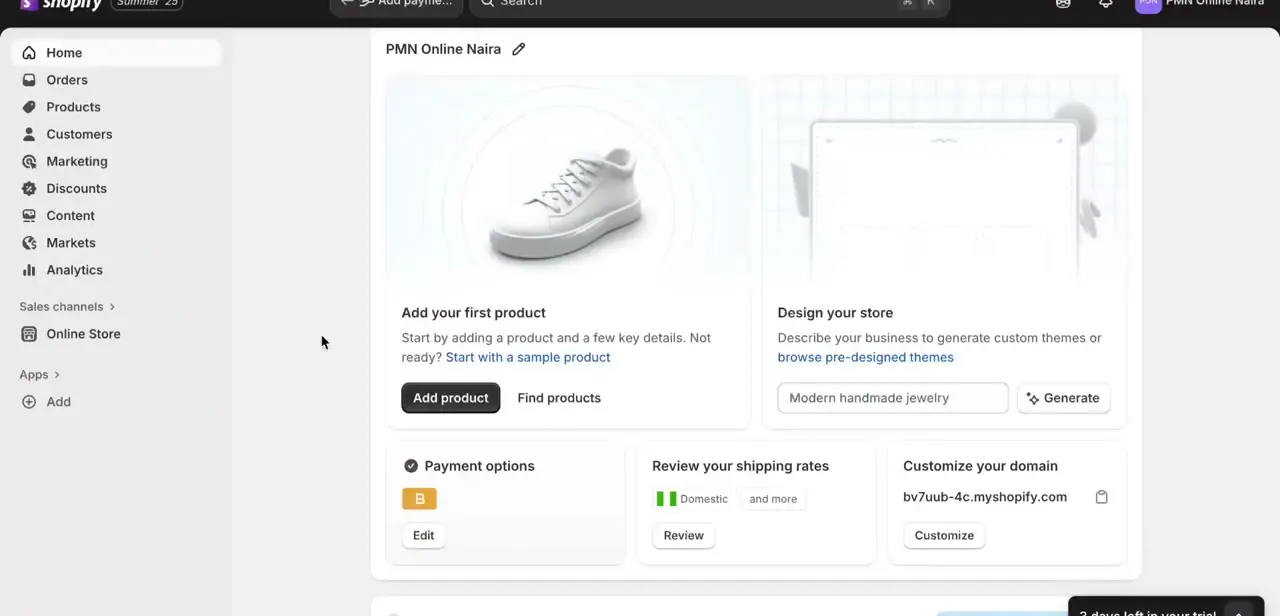This screenshot has width=1280, height=616.
Task: Click the plus icon next to Add apps
Action: tap(29, 402)
